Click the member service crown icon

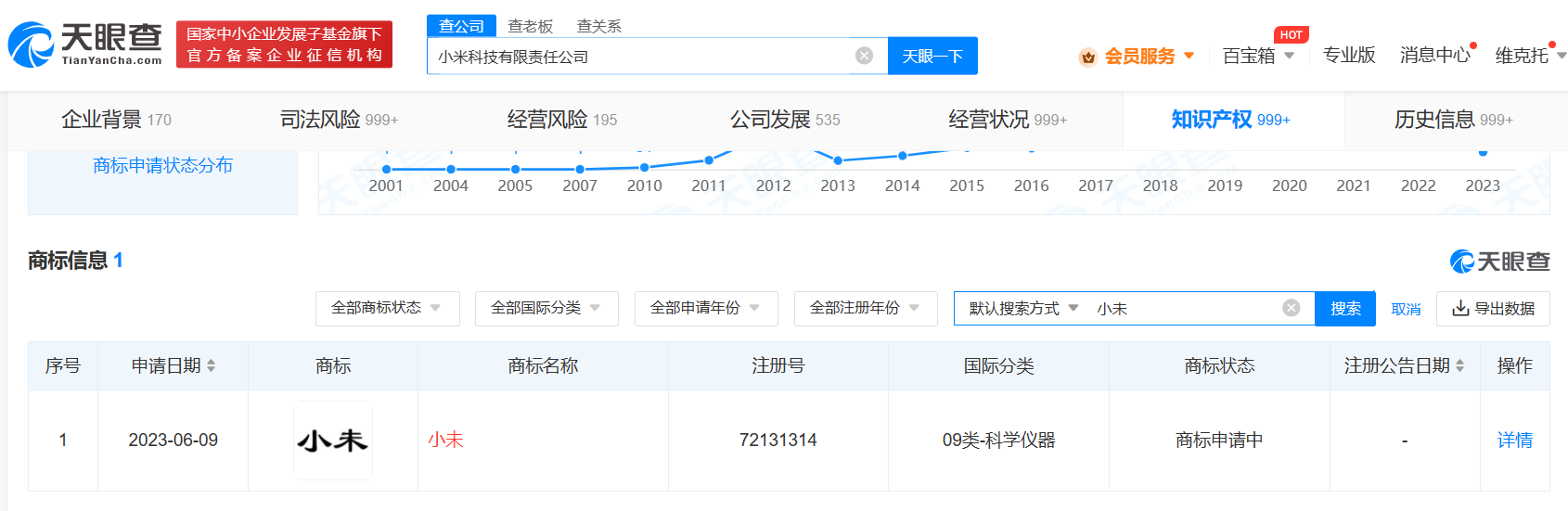(x=1088, y=57)
